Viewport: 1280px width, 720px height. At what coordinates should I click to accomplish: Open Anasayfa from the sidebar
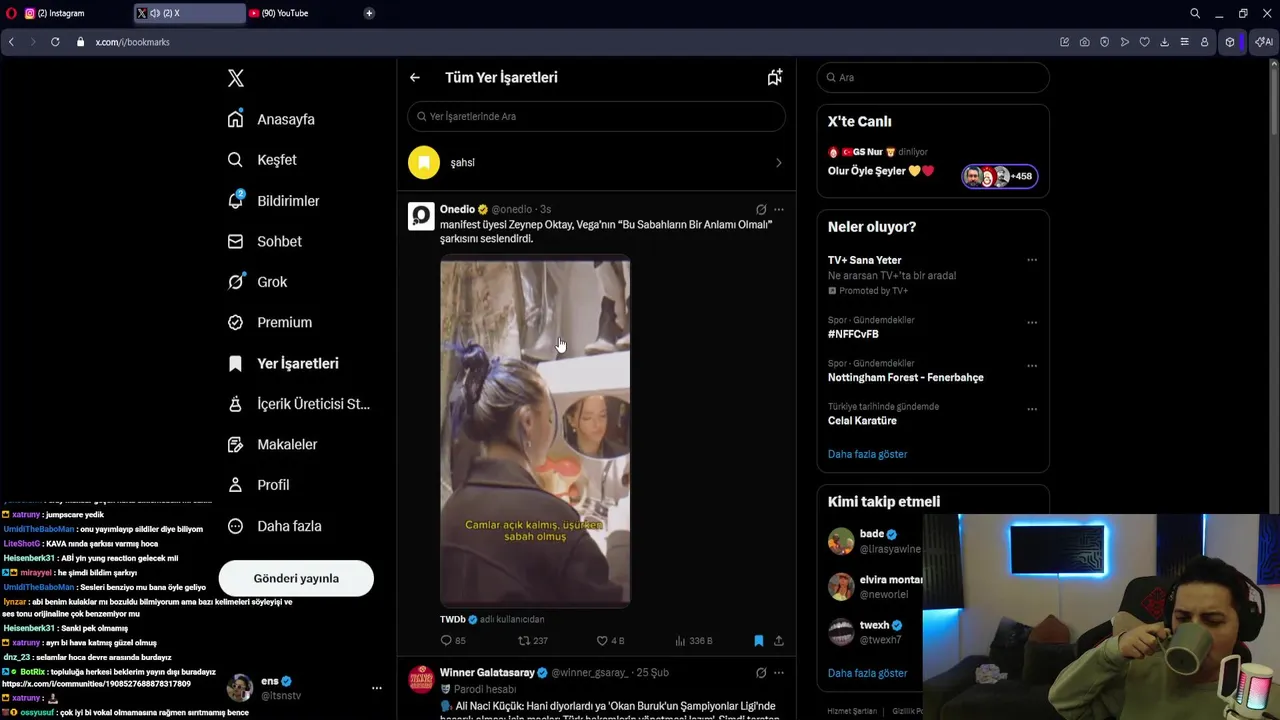271,119
